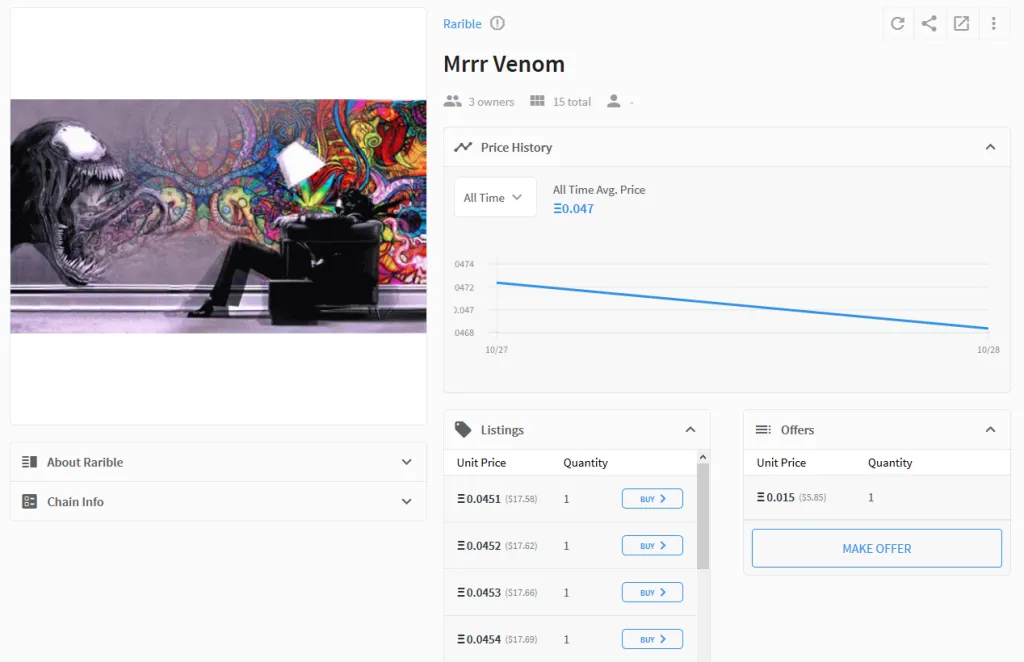Image resolution: width=1024 pixels, height=662 pixels.
Task: Collapse the Offers panel
Action: pos(990,430)
